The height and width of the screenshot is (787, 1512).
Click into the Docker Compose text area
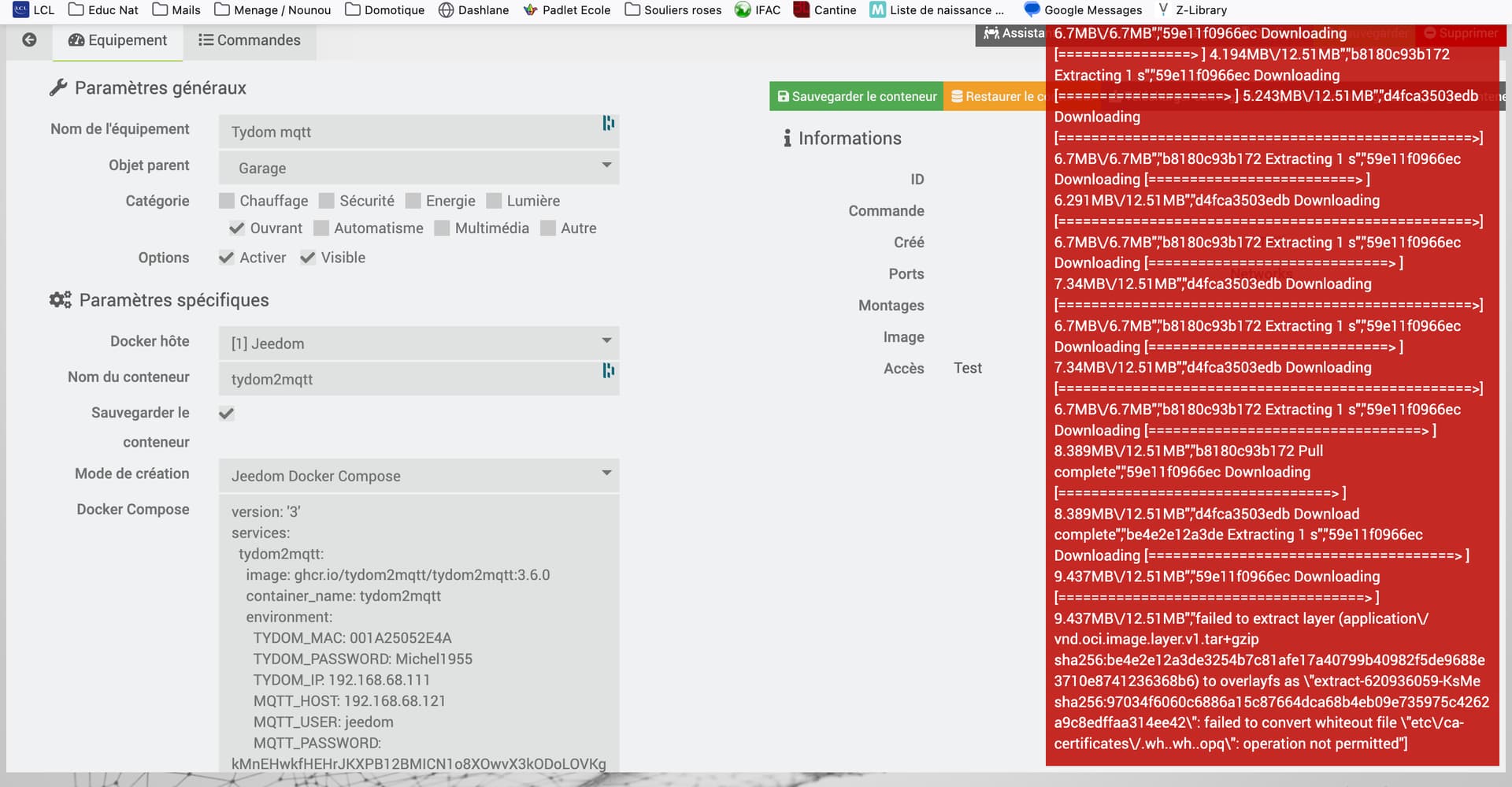(419, 633)
